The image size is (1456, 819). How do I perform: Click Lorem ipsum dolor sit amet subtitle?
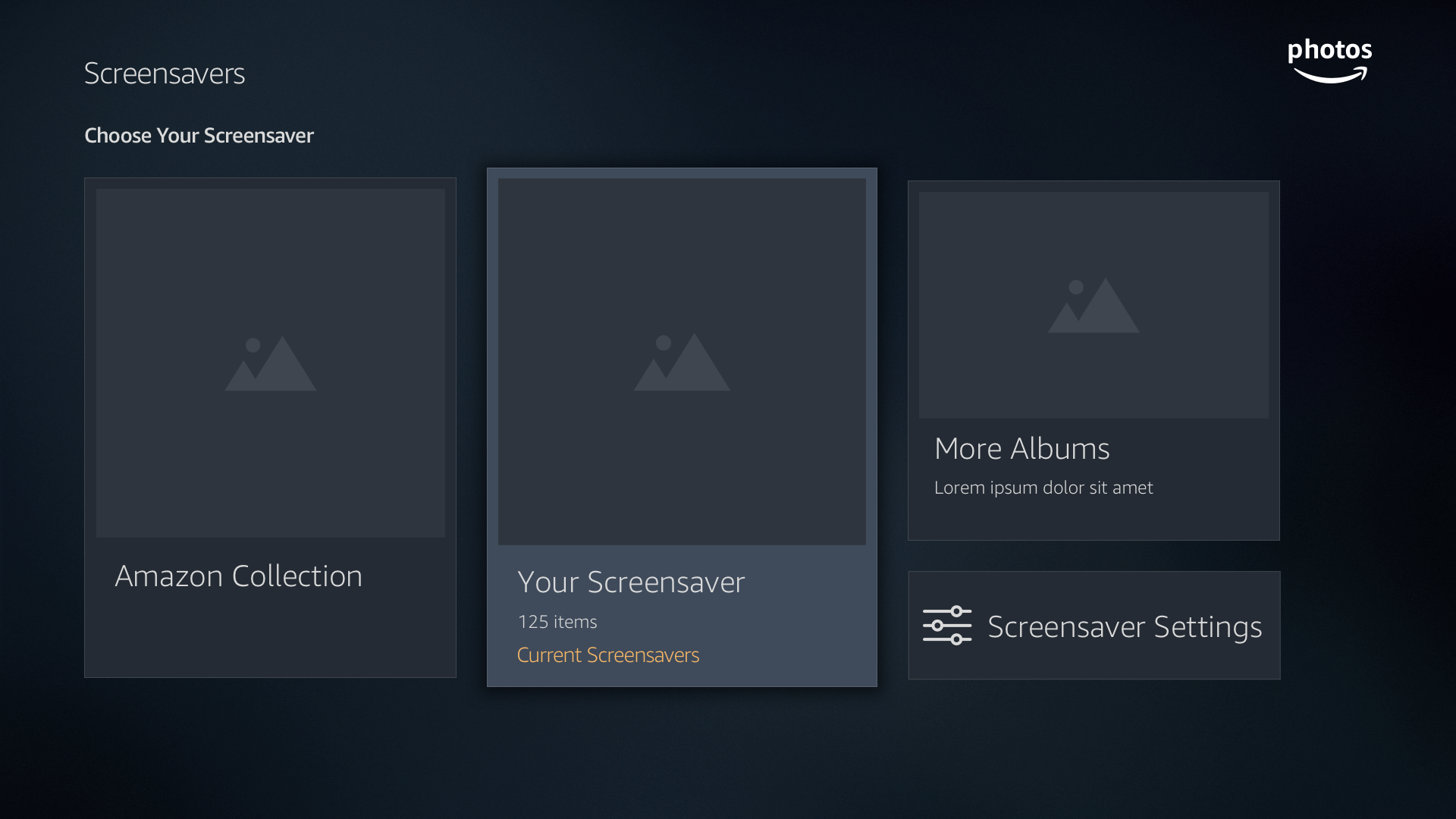click(1043, 488)
